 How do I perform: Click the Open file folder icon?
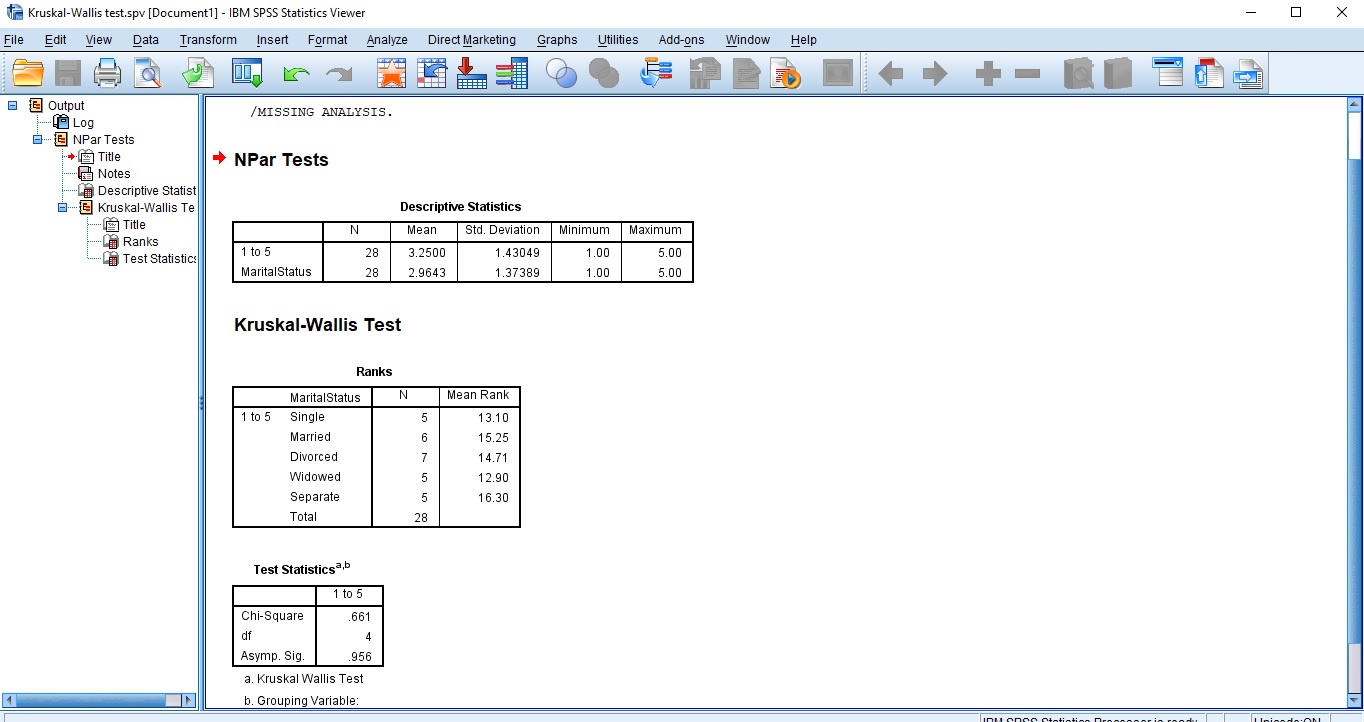[28, 73]
